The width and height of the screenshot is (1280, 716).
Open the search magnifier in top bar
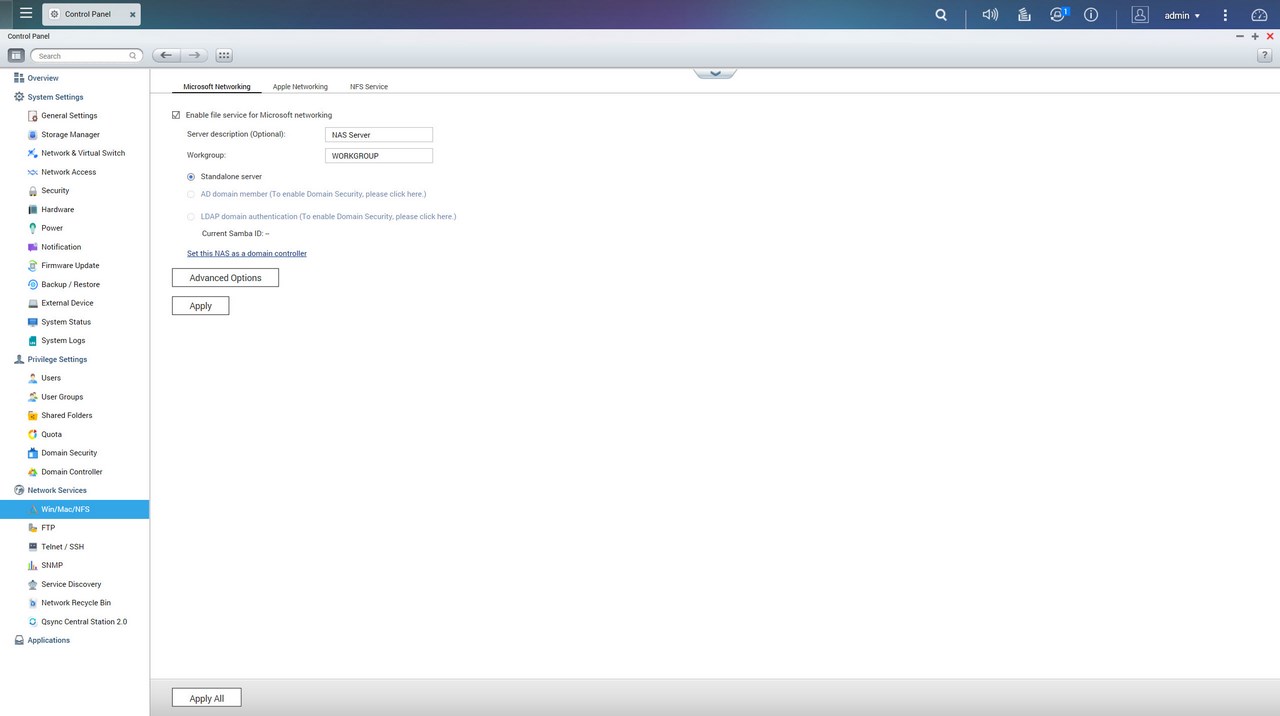[941, 15]
